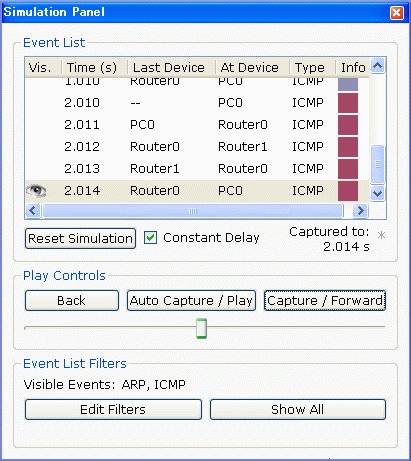
Task: Toggle the Constant Delay checkbox
Action: point(150,238)
